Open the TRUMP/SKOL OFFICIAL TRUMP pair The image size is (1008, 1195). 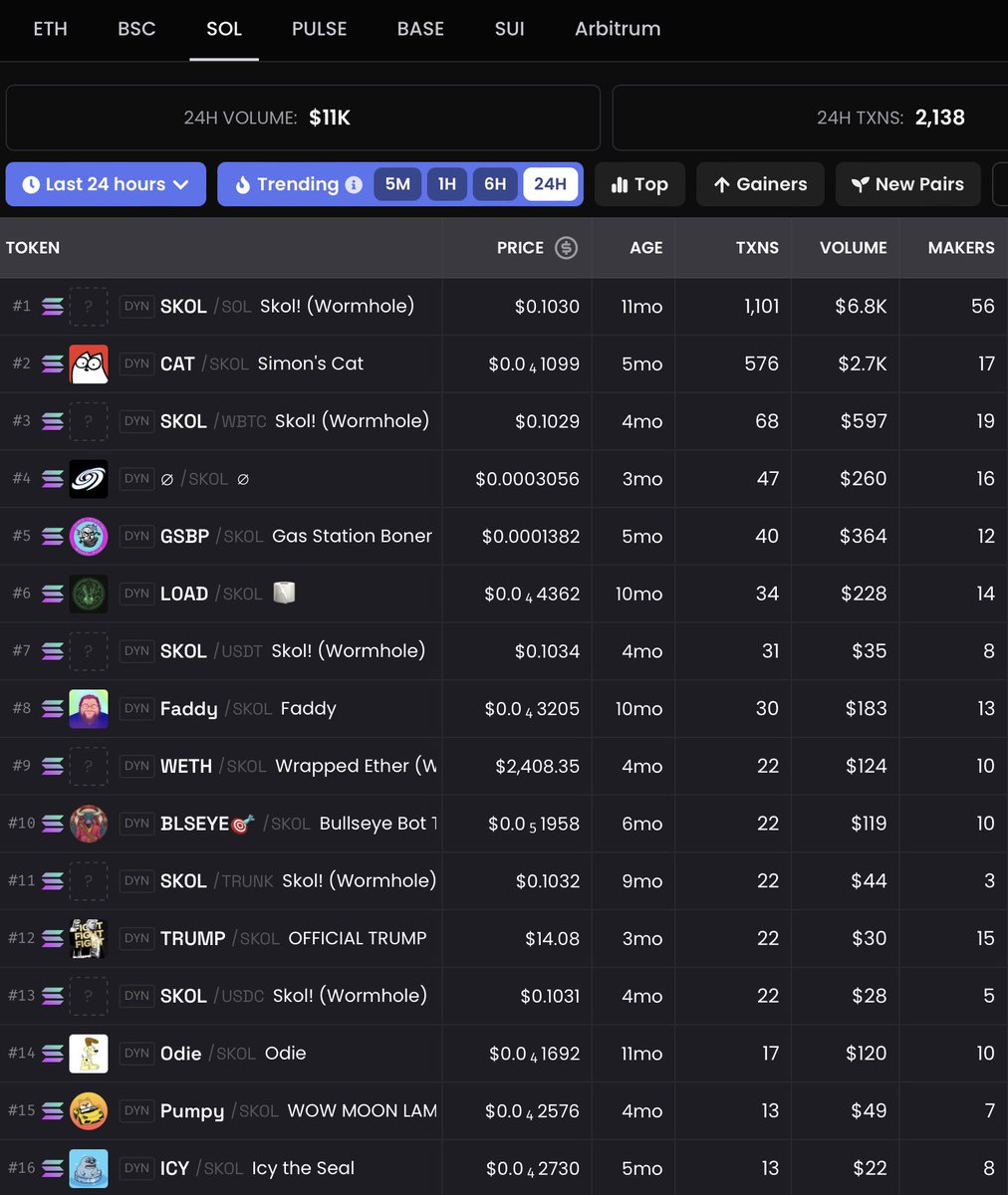coord(504,939)
